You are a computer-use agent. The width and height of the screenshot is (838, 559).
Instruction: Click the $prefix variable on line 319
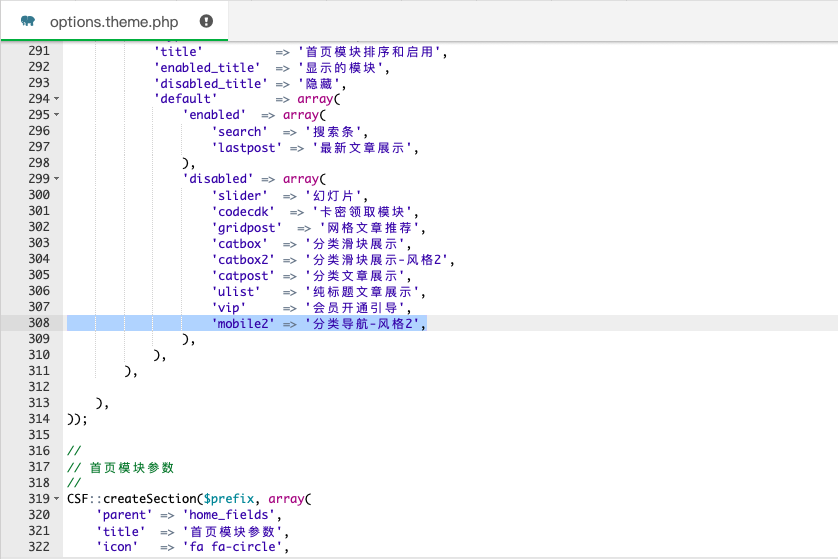228,499
